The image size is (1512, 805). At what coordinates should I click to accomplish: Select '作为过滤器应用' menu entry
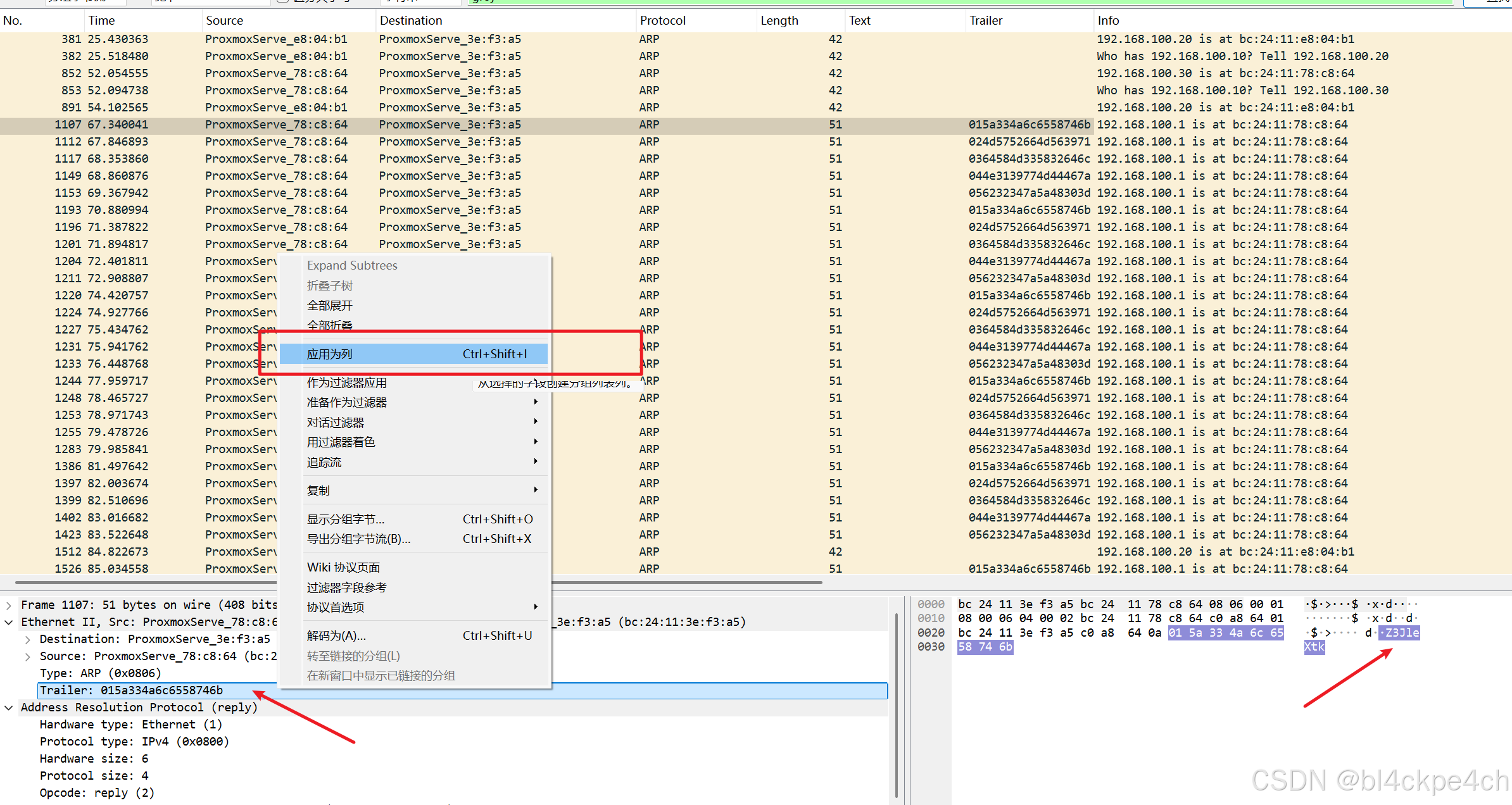pos(347,383)
